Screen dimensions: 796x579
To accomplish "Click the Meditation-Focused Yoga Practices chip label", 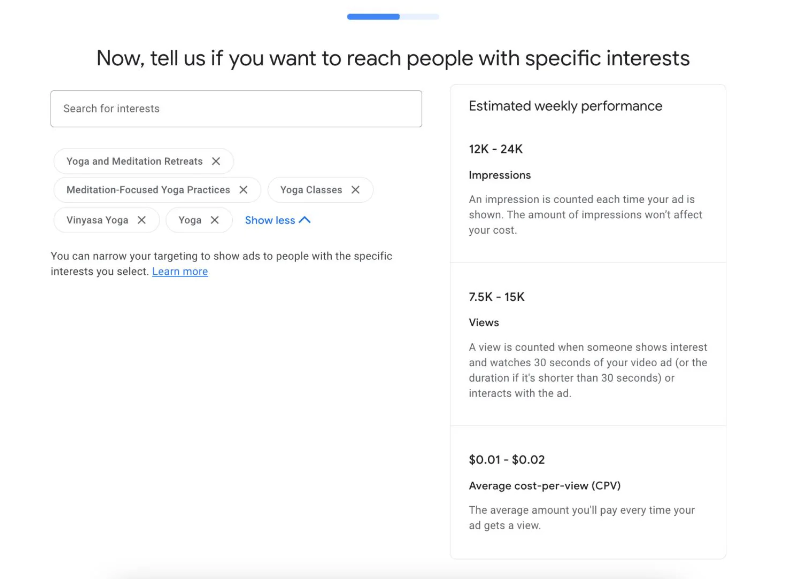I will pyautogui.click(x=148, y=190).
